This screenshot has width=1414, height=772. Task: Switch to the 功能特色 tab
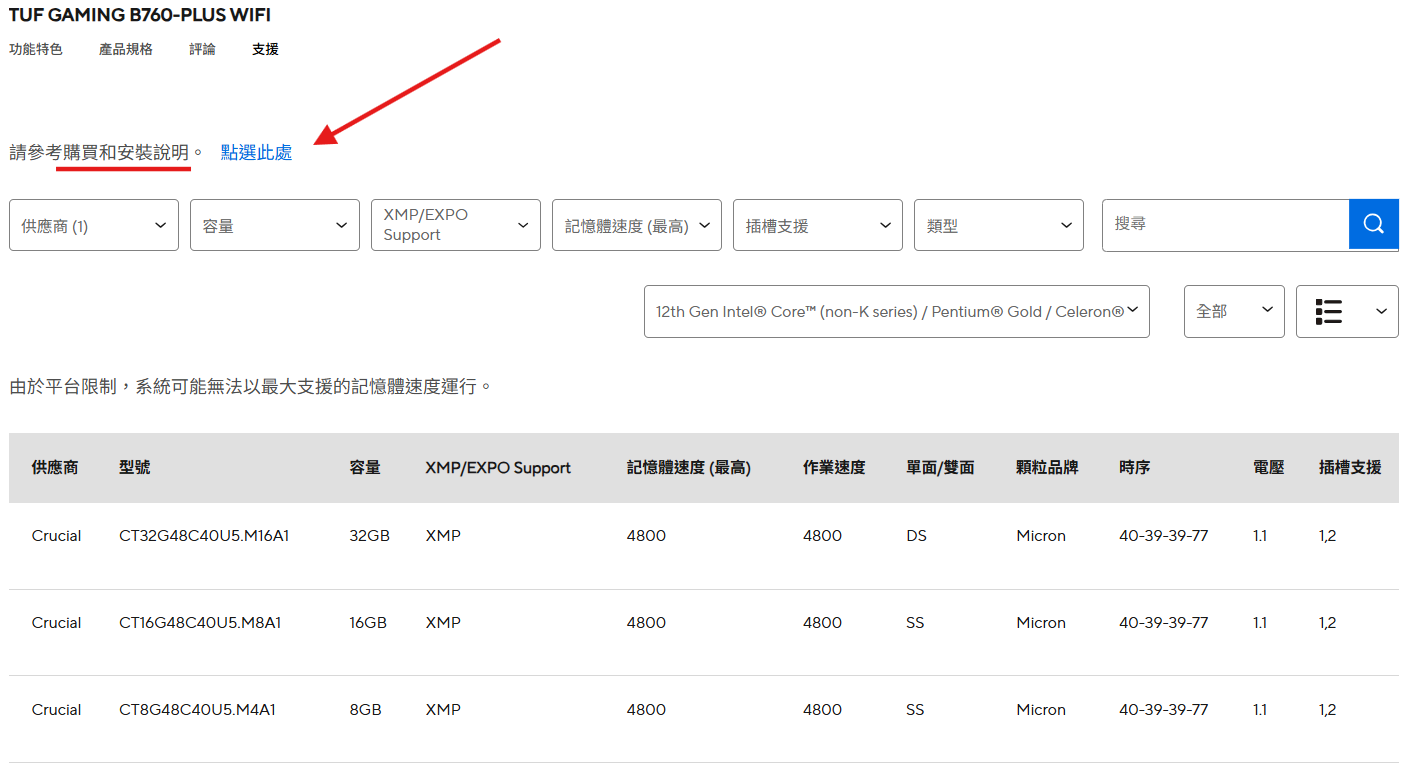click(36, 49)
